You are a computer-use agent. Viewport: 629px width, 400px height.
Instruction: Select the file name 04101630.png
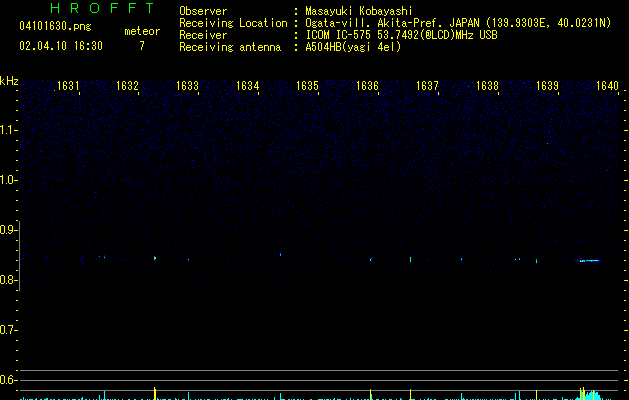pos(56,26)
